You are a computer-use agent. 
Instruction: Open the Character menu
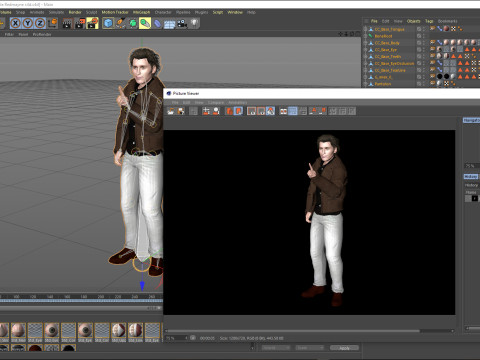pyautogui.click(x=163, y=12)
